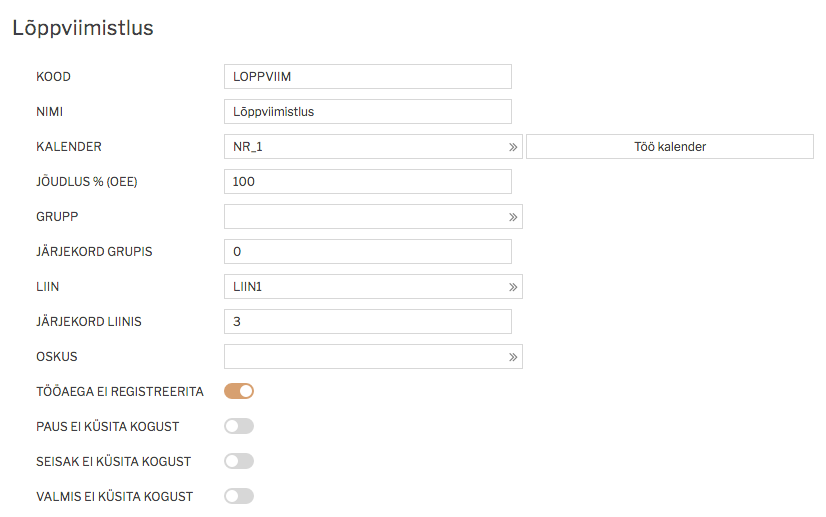This screenshot has height=517, width=826.
Task: Click the KOOD field containing LOPPVIIM
Action: (368, 76)
